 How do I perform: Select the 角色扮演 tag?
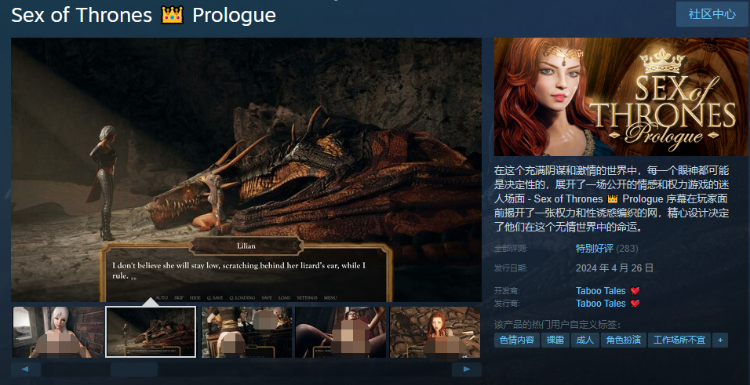coord(623,341)
